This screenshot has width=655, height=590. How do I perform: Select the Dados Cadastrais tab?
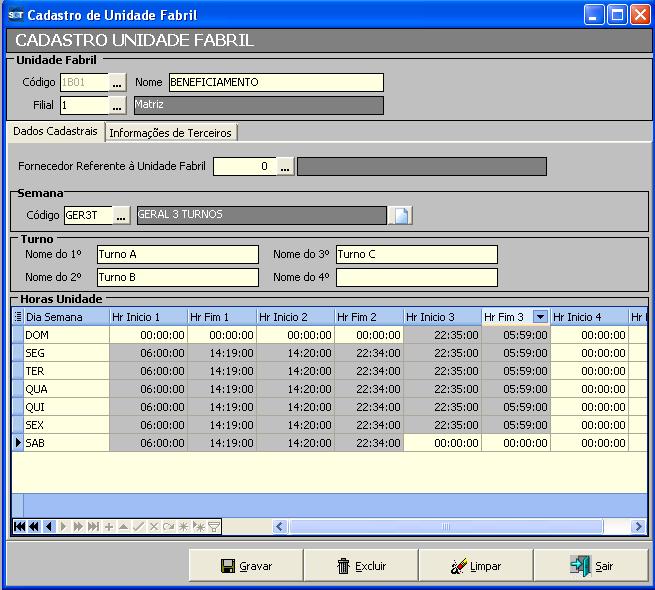55,132
